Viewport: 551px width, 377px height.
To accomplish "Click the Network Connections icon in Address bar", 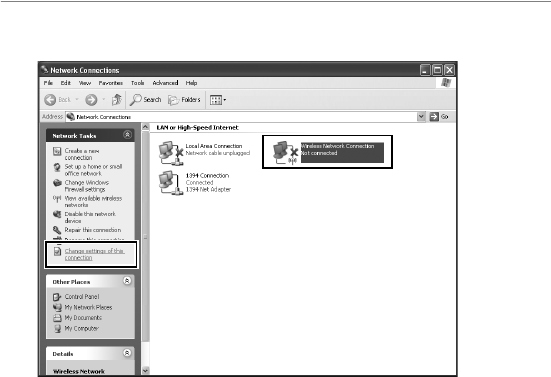I will [71, 117].
